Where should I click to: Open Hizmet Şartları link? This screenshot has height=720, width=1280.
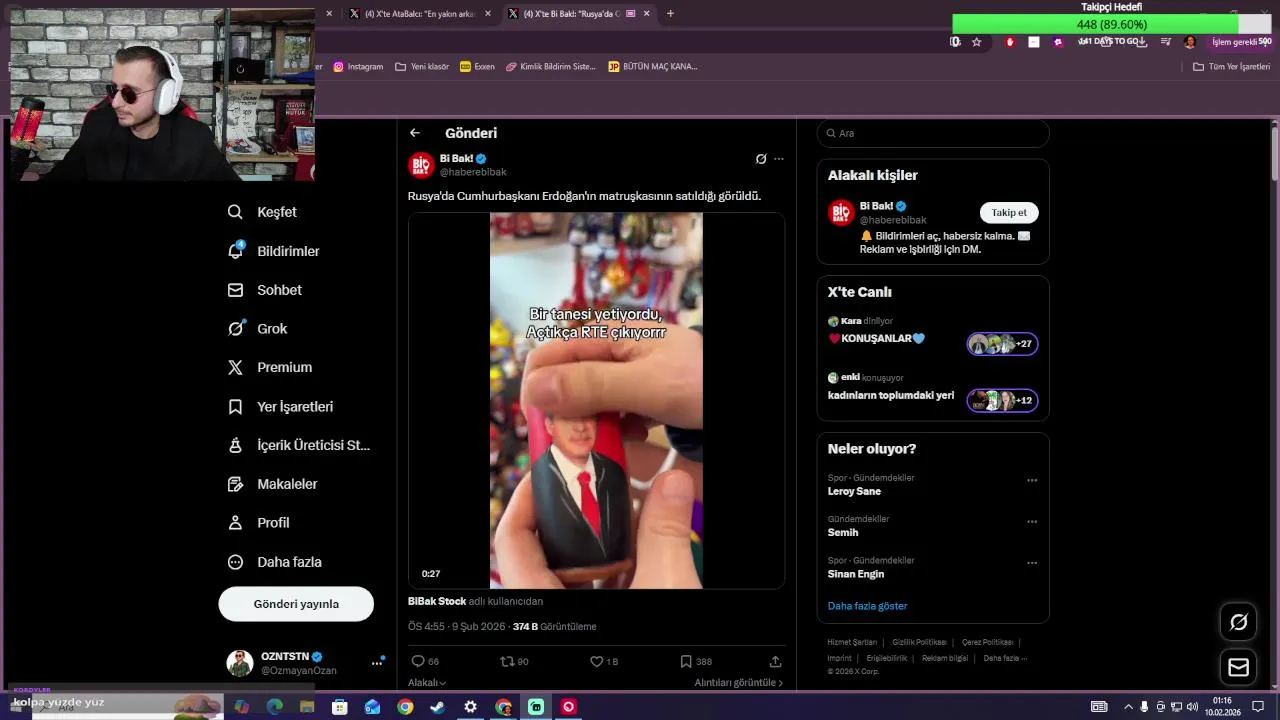853,642
